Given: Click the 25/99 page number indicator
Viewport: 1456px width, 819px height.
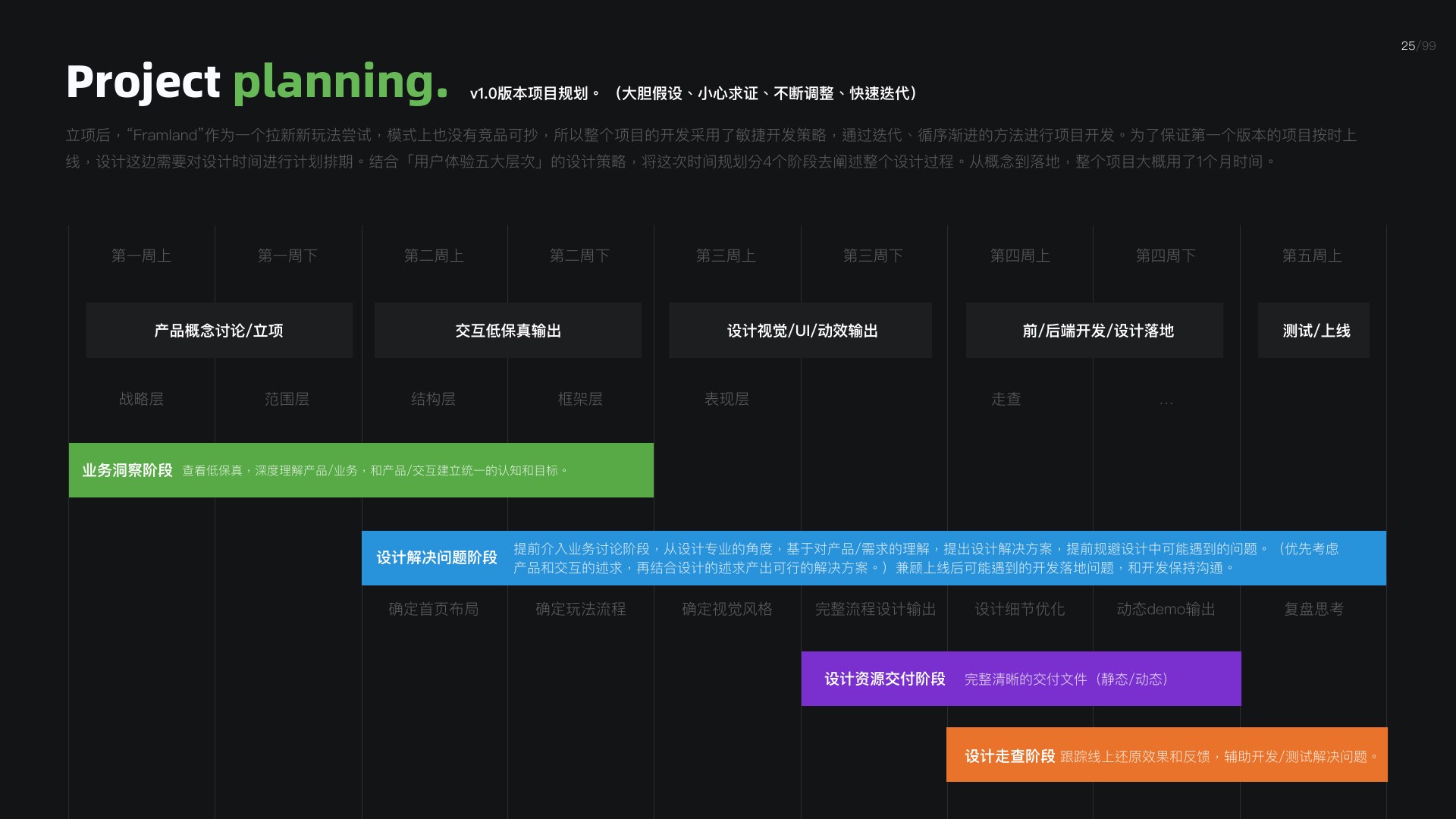Looking at the screenshot, I should click(x=1418, y=46).
